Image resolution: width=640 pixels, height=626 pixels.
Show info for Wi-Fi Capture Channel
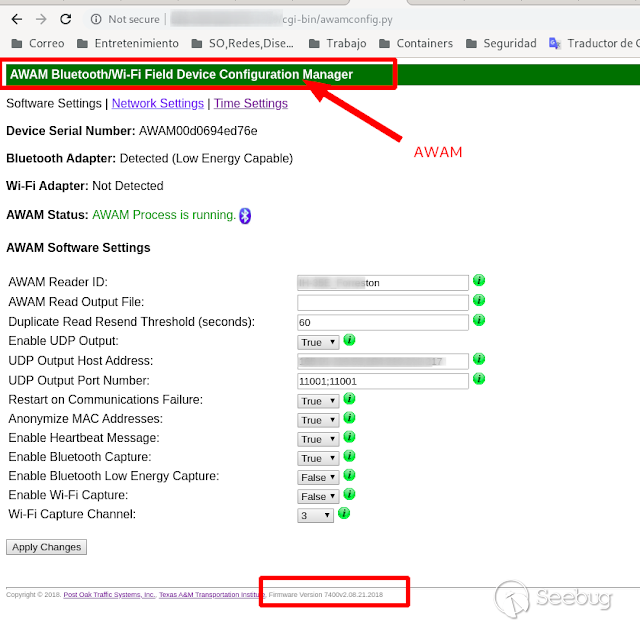click(344, 513)
